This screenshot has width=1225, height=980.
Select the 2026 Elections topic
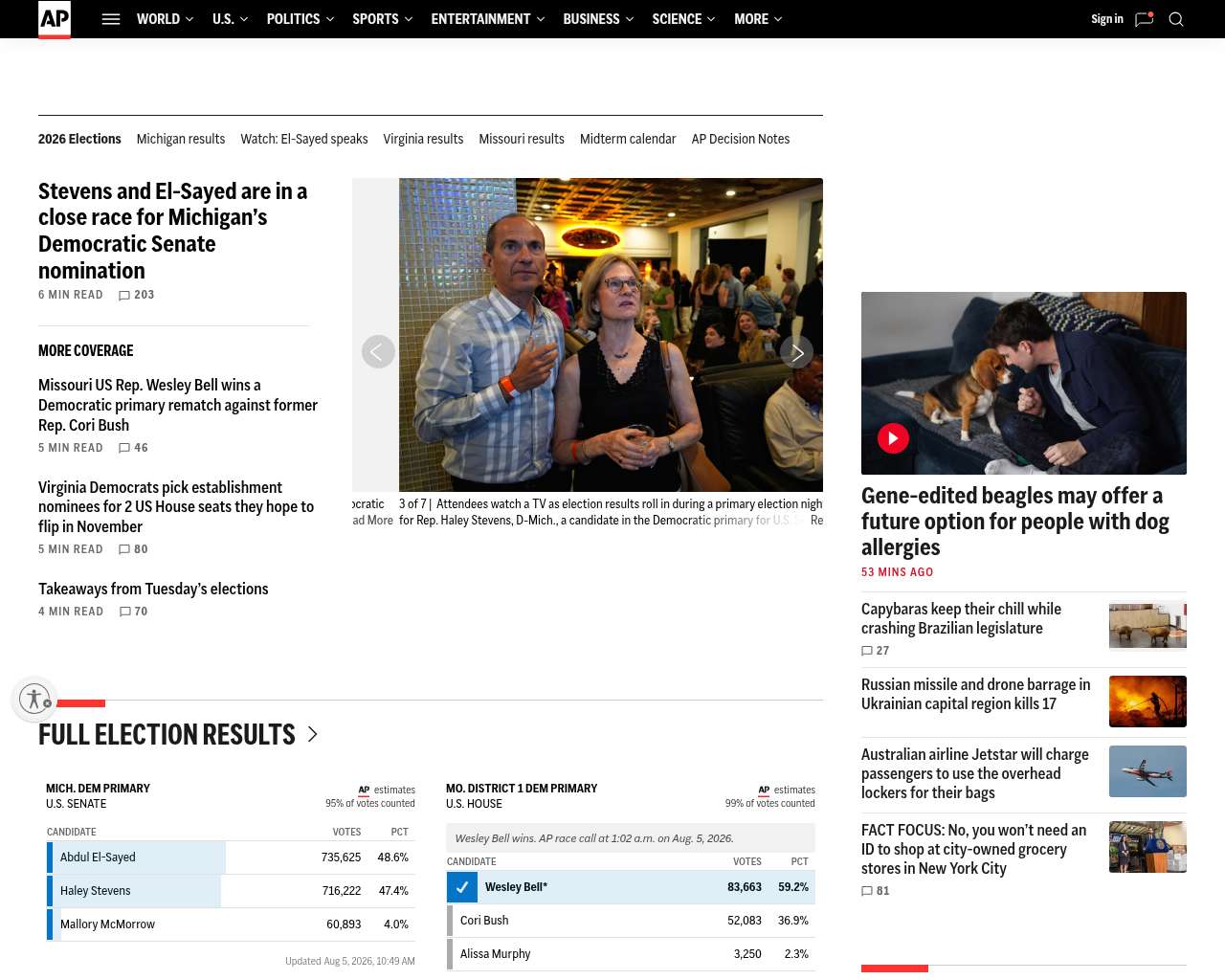(79, 139)
